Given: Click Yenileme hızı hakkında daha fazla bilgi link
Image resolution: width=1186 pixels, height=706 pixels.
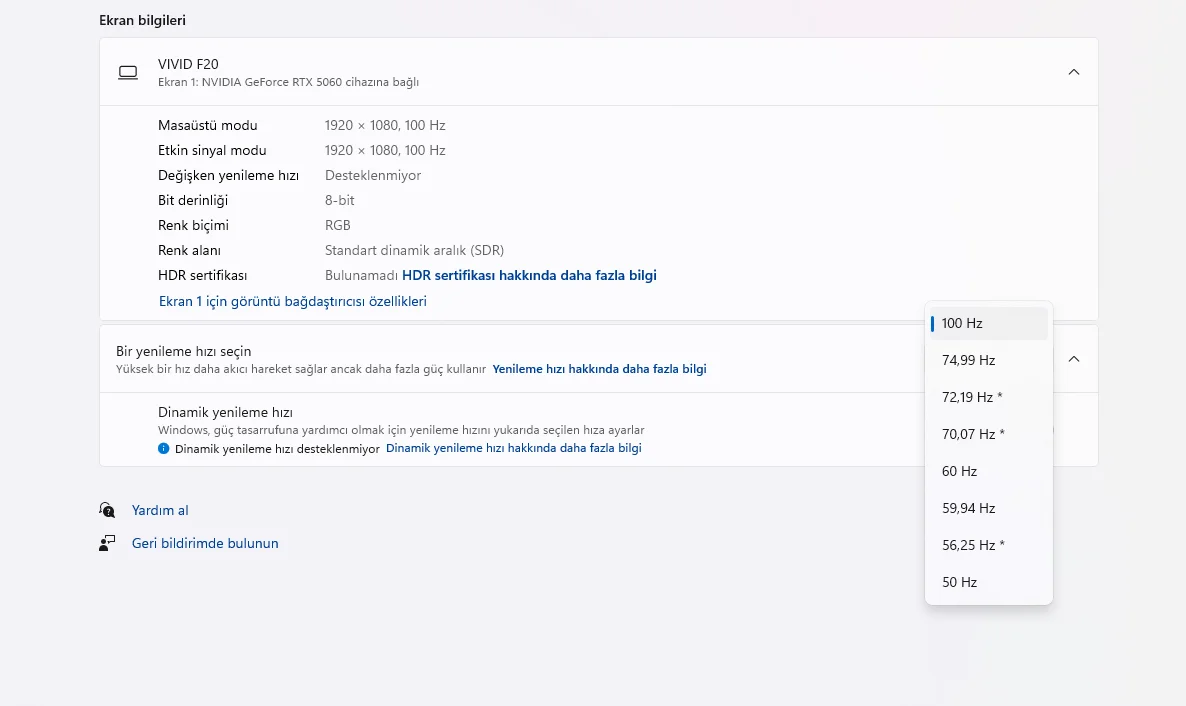Looking at the screenshot, I should [x=599, y=369].
